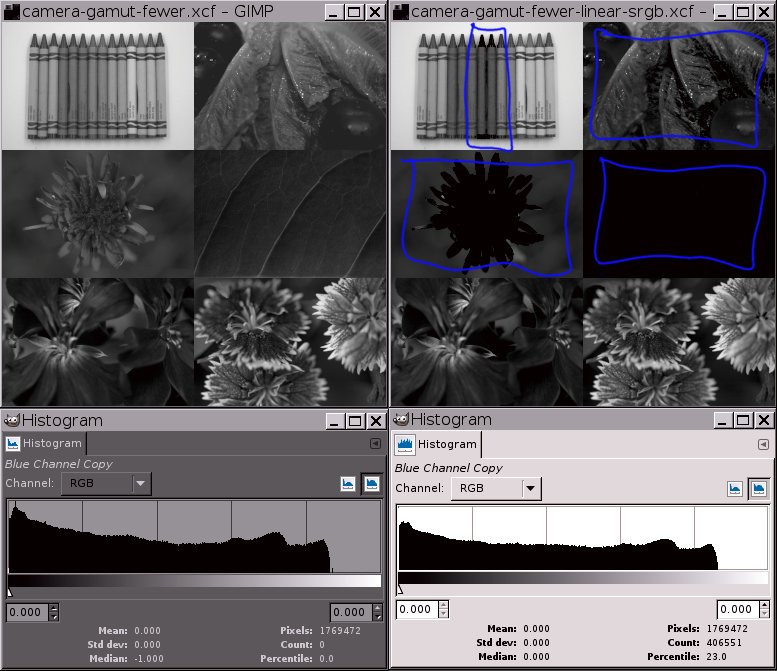Viewport: 777px width, 671px height.
Task: Click stepper arrows of right histogram end field
Action: coord(764,609)
